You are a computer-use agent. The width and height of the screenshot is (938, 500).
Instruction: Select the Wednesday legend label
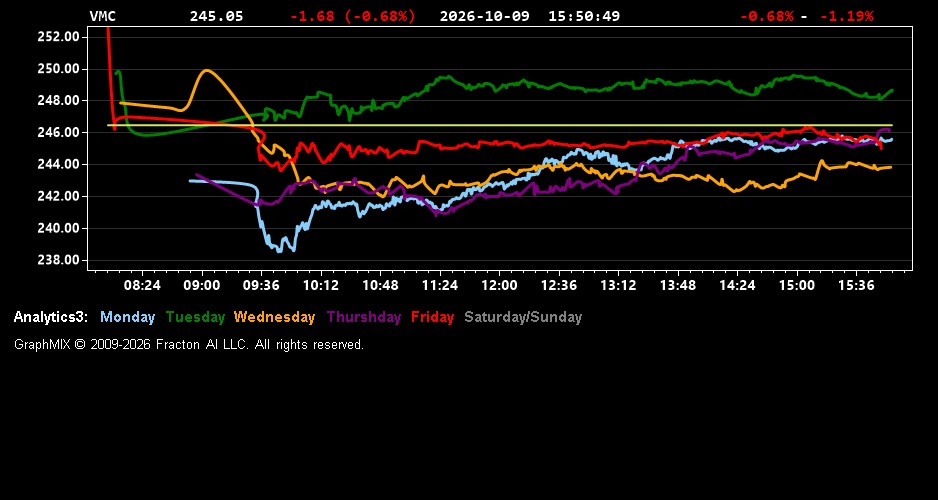[x=275, y=318]
